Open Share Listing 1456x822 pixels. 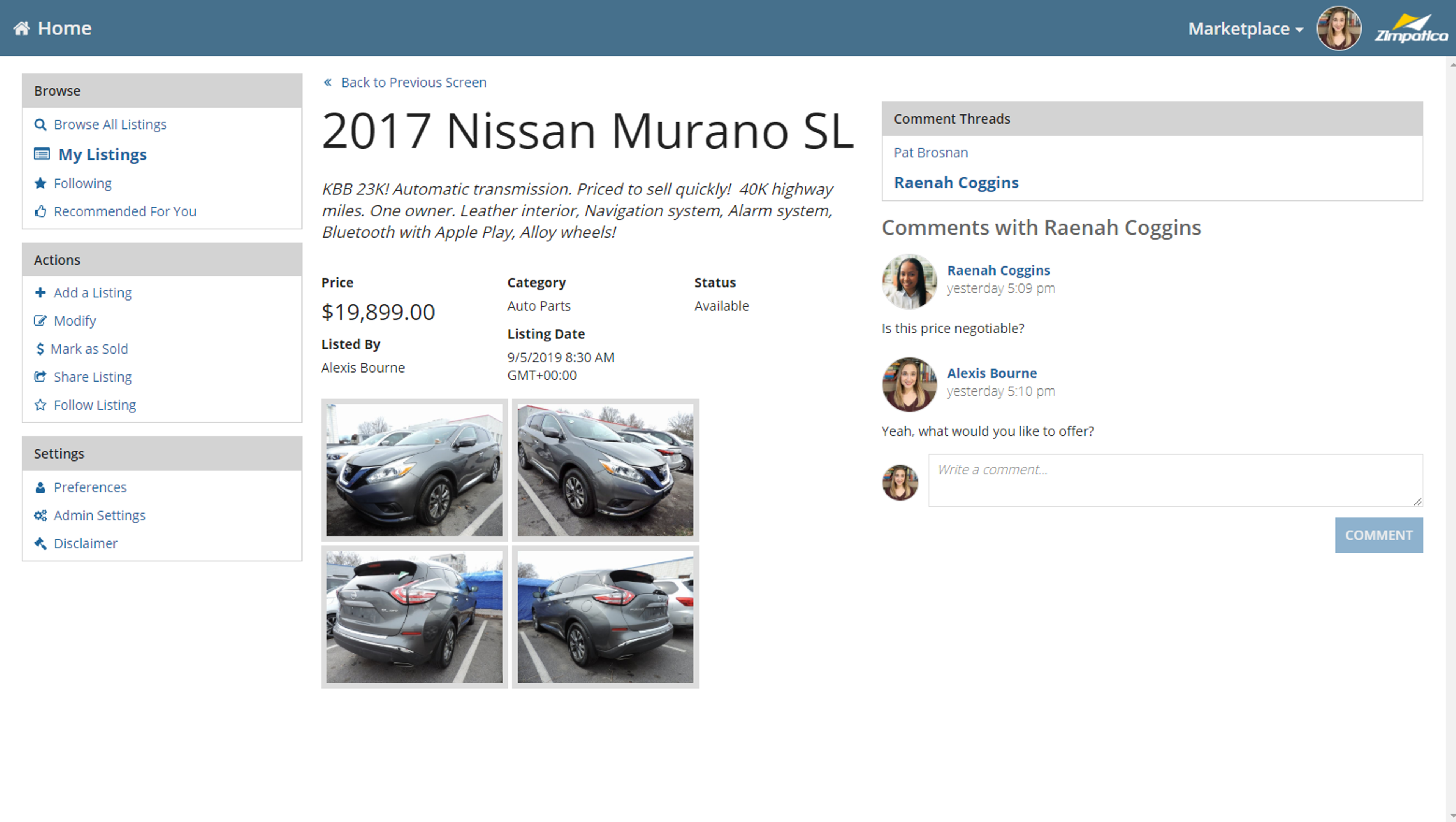point(93,377)
